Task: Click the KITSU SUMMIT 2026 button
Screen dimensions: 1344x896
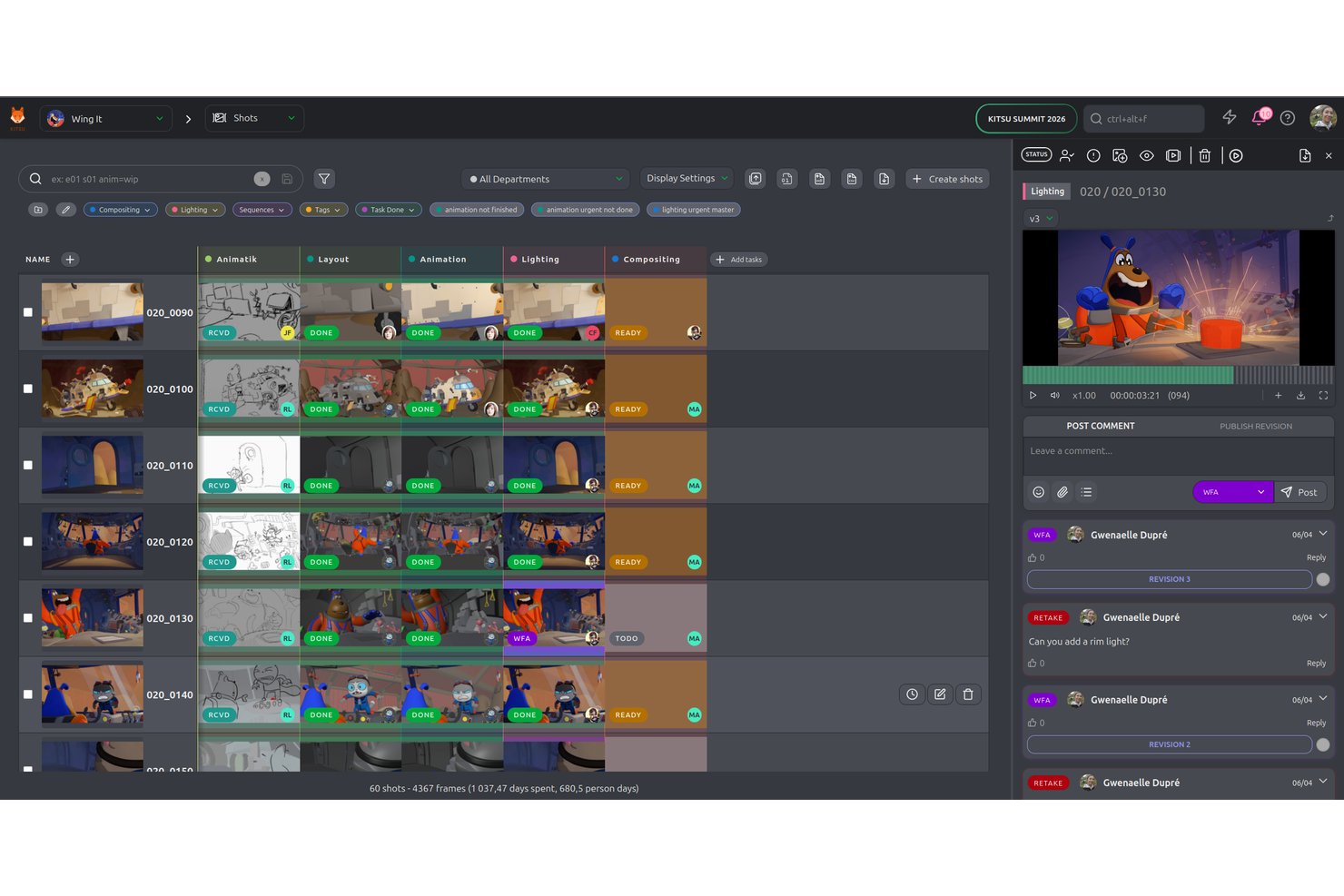Action: (x=1026, y=118)
